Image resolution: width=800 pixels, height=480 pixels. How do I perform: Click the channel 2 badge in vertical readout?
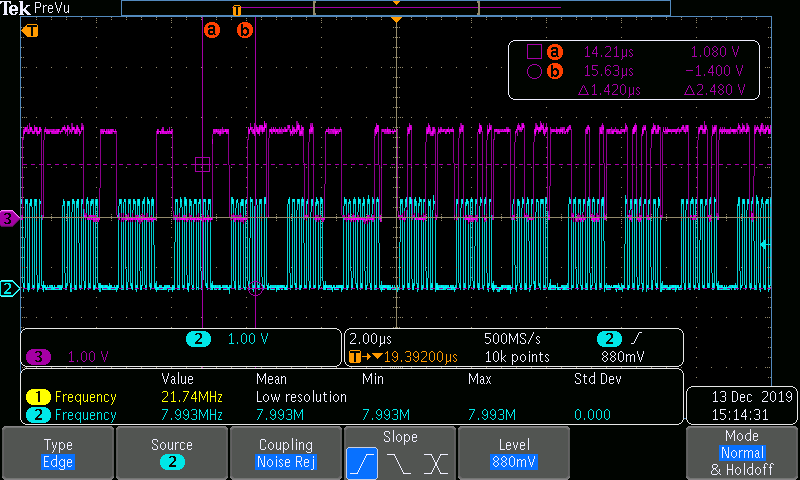[x=198, y=339]
